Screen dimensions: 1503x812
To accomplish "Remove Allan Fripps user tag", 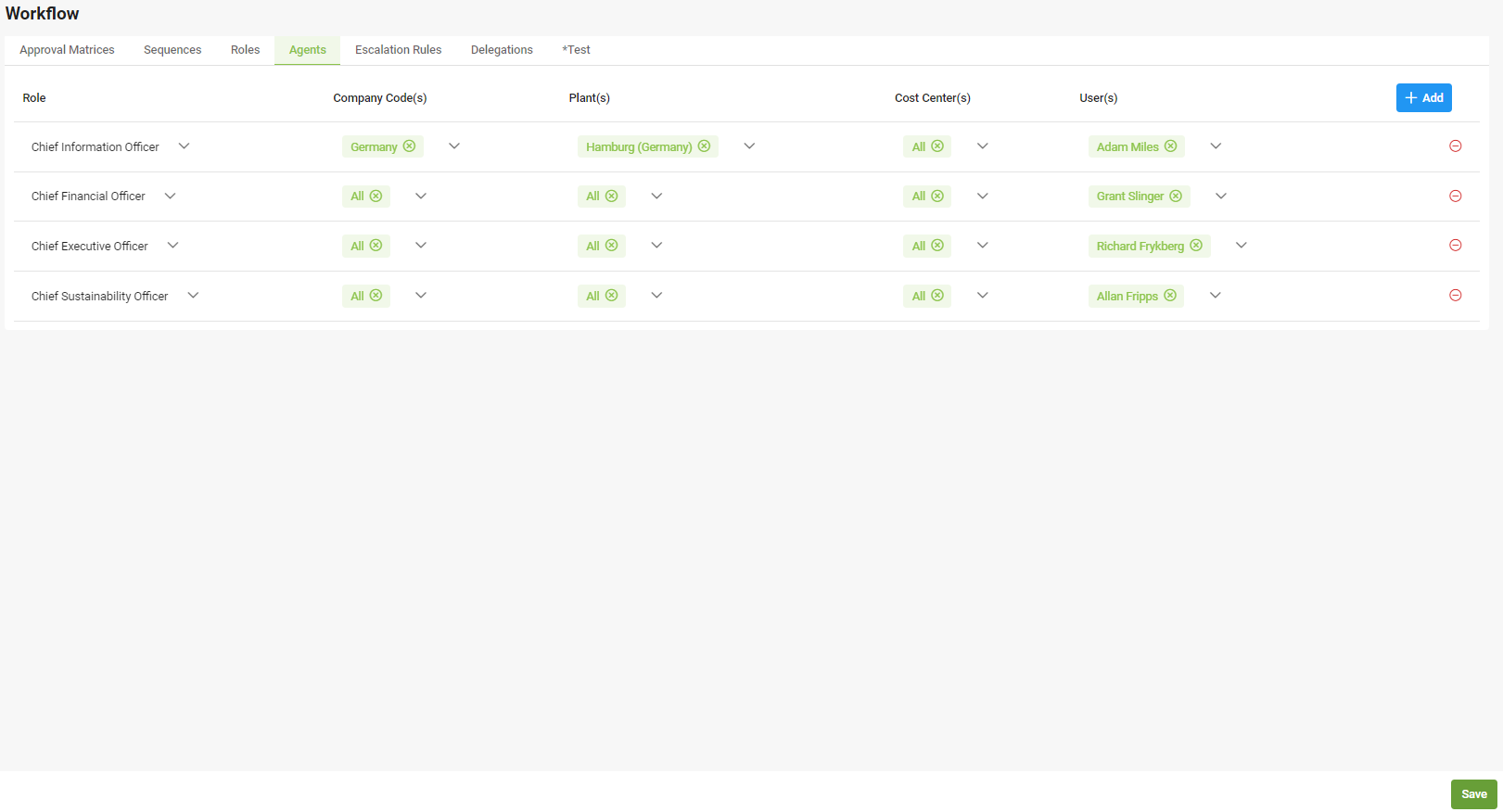I will (1170, 296).
